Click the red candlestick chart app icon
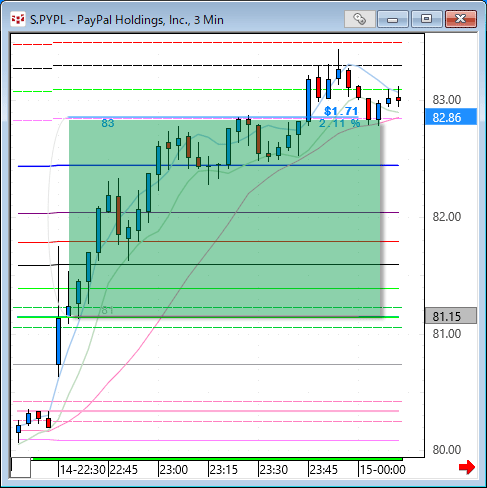This screenshot has height=488, width=487. (18, 19)
